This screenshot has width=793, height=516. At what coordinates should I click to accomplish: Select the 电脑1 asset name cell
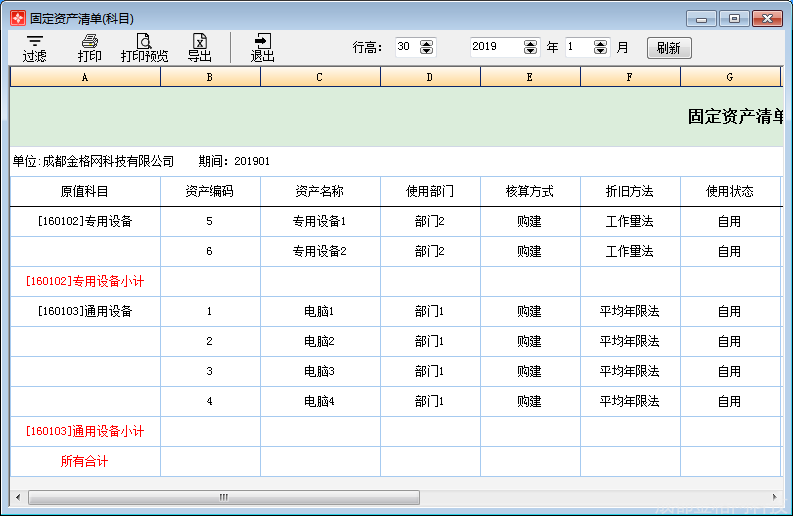tap(320, 312)
